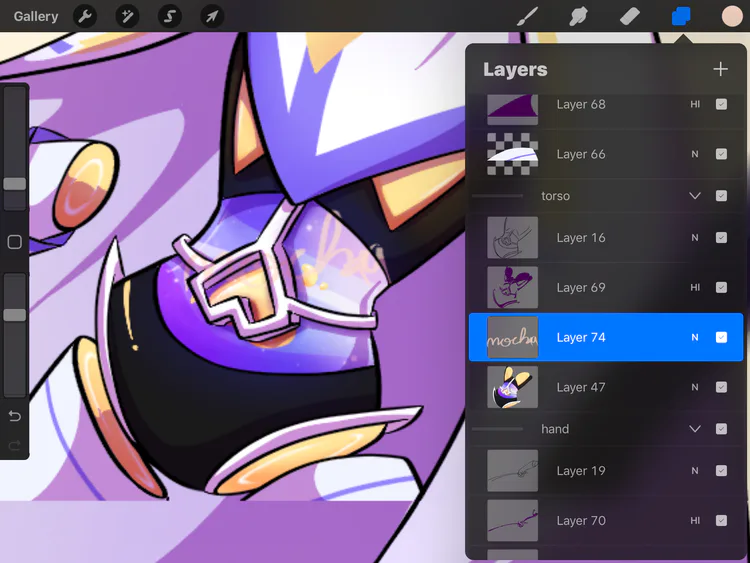
Task: Collapse the hand group chevron
Action: [695, 429]
